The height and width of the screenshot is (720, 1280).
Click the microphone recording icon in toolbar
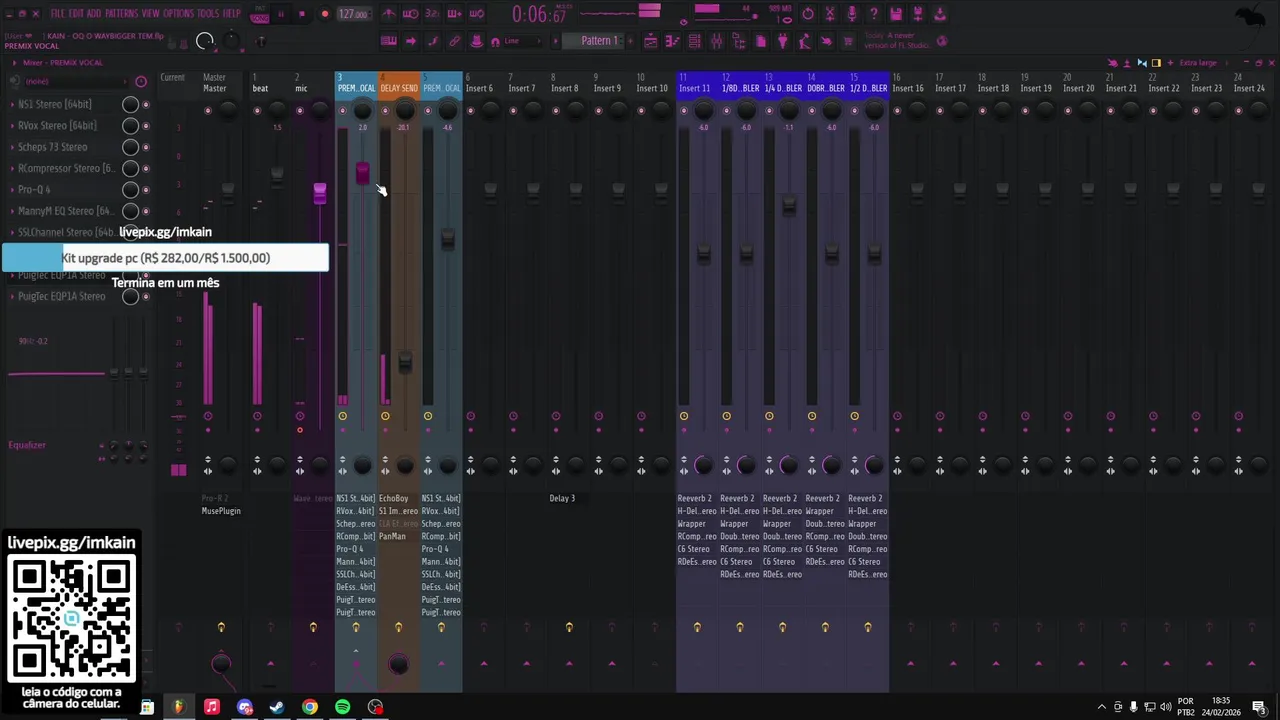click(852, 14)
